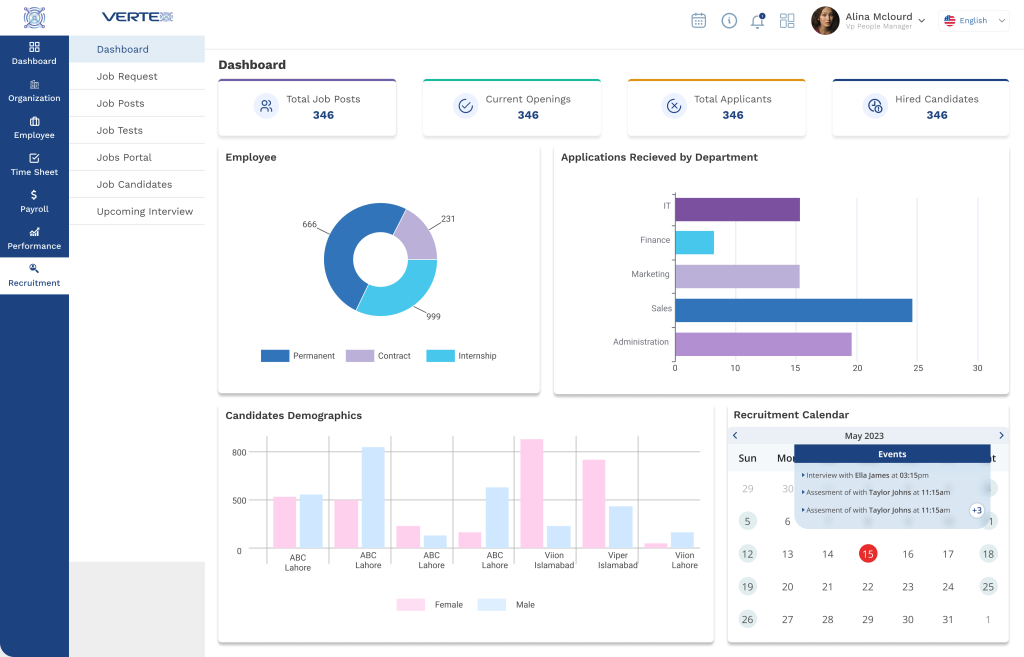Open the notifications bell
This screenshot has width=1024, height=657.
pyautogui.click(x=758, y=21)
